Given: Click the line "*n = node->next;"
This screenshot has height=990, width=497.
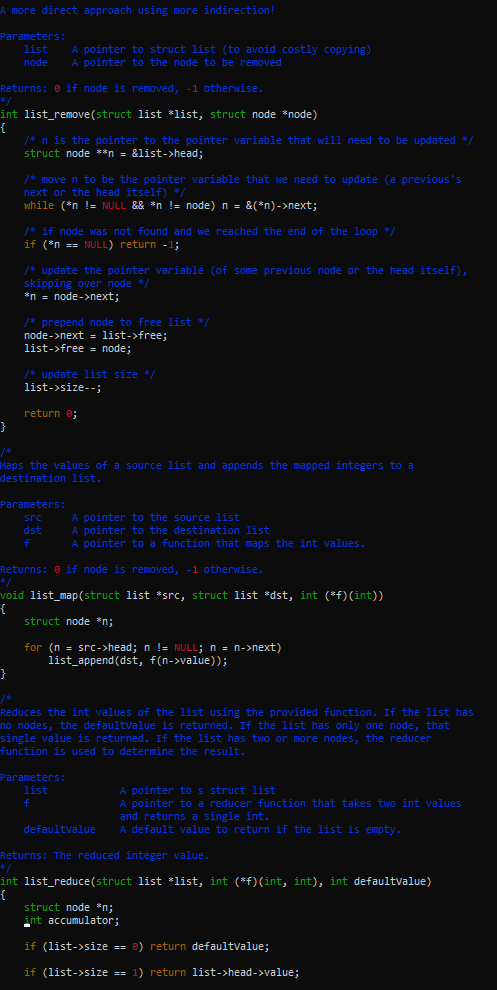Looking at the screenshot, I should (x=71, y=296).
